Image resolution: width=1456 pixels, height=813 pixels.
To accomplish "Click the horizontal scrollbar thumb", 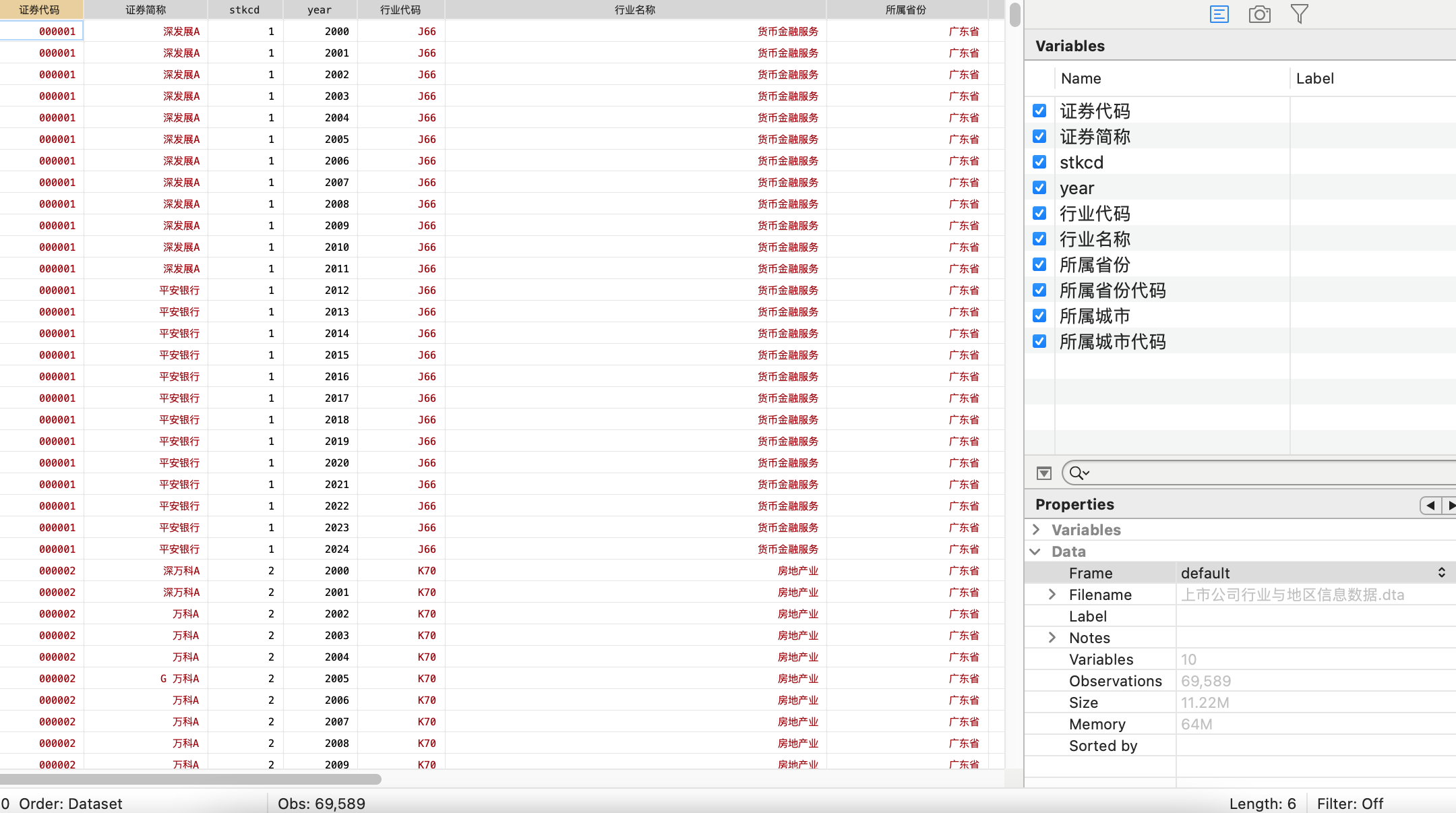I will pyautogui.click(x=191, y=779).
